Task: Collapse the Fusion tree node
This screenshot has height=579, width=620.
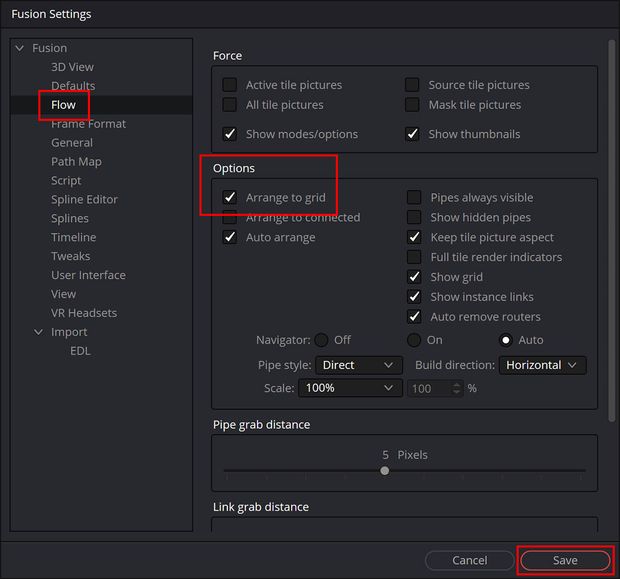Action: 19,48
